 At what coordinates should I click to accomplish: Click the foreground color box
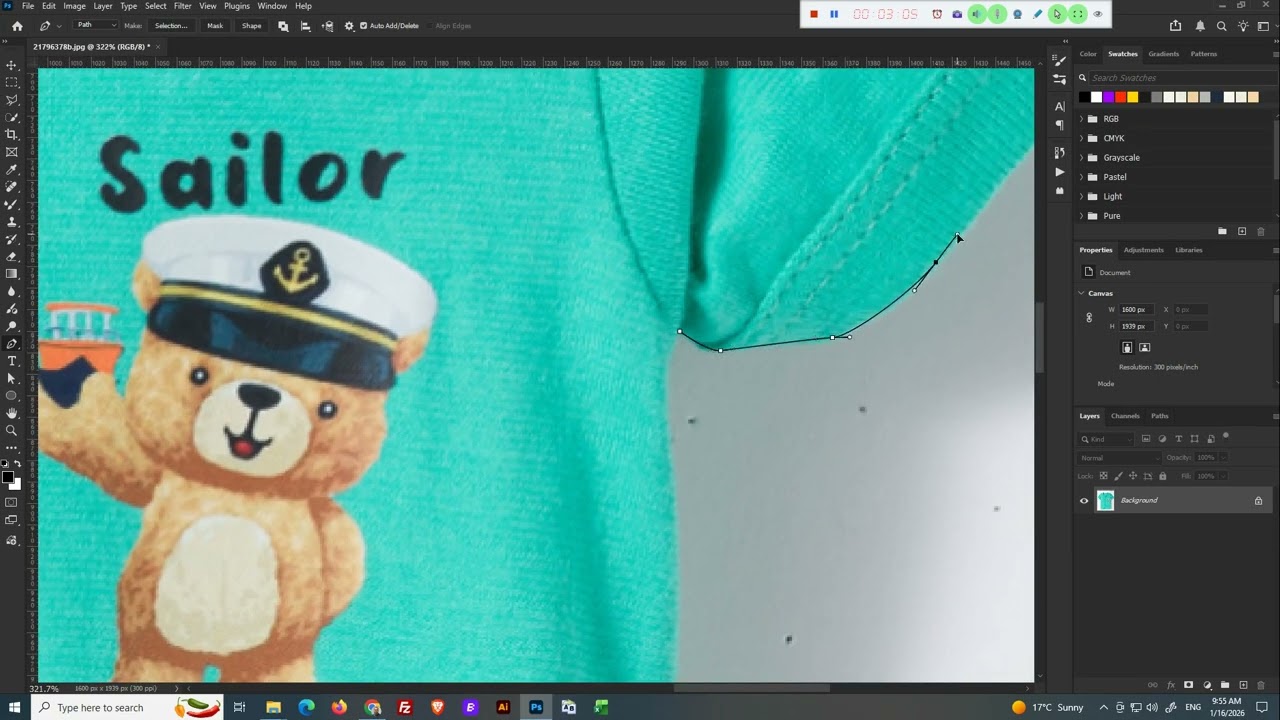(x=8, y=477)
